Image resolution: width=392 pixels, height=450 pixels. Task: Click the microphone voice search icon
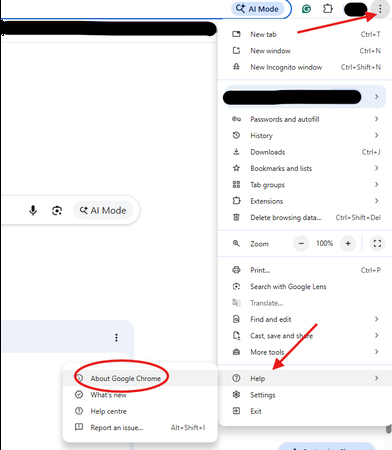tap(33, 210)
